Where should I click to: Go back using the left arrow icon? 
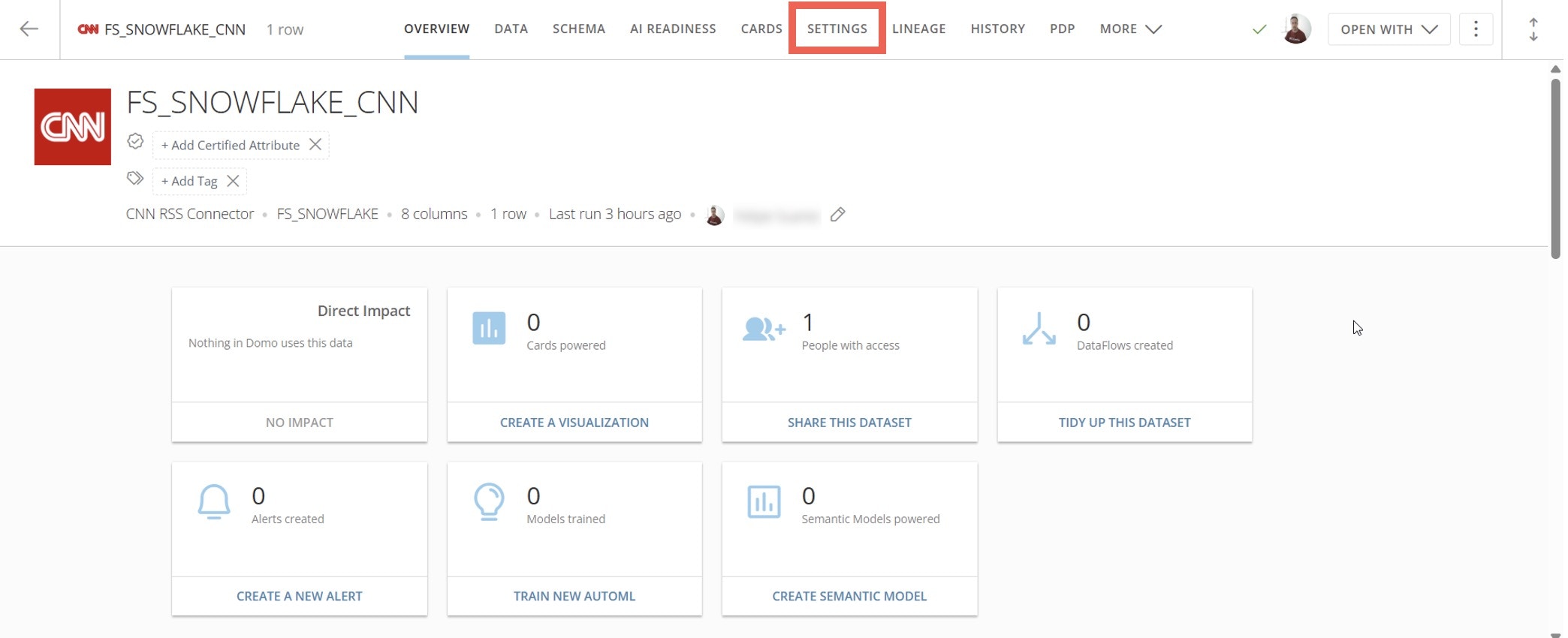click(29, 29)
